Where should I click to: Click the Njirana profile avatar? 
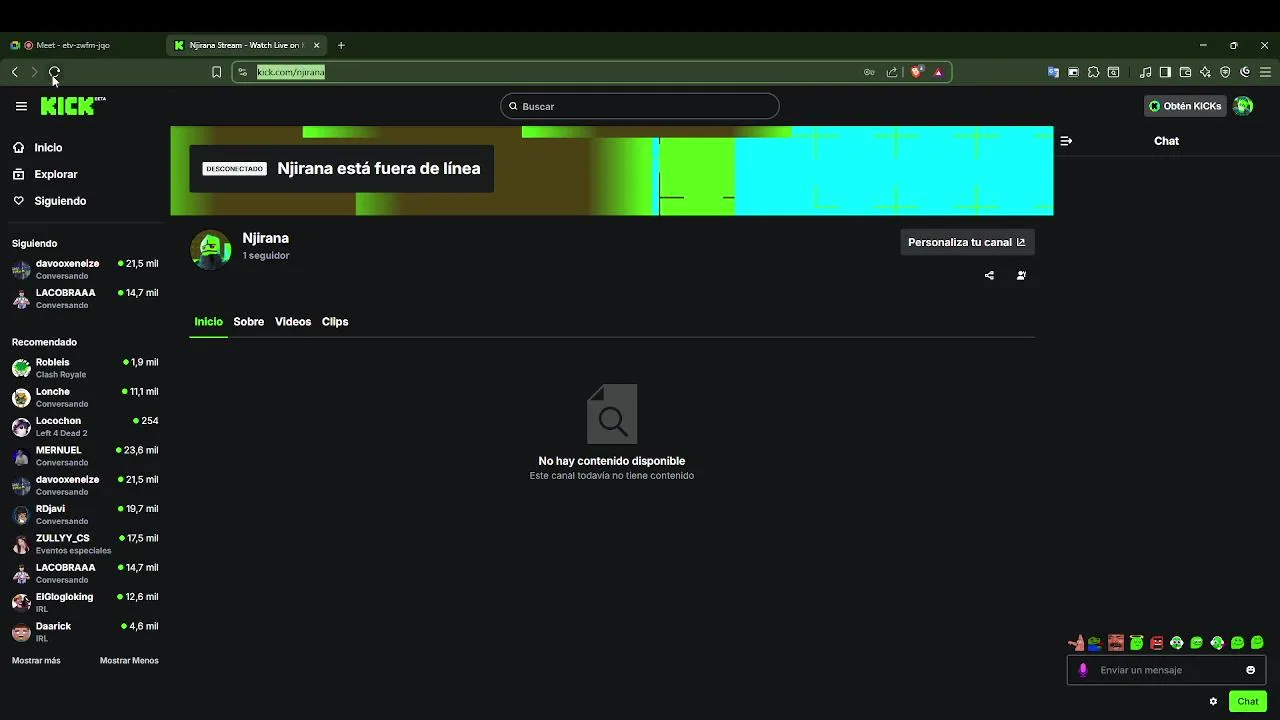click(211, 249)
